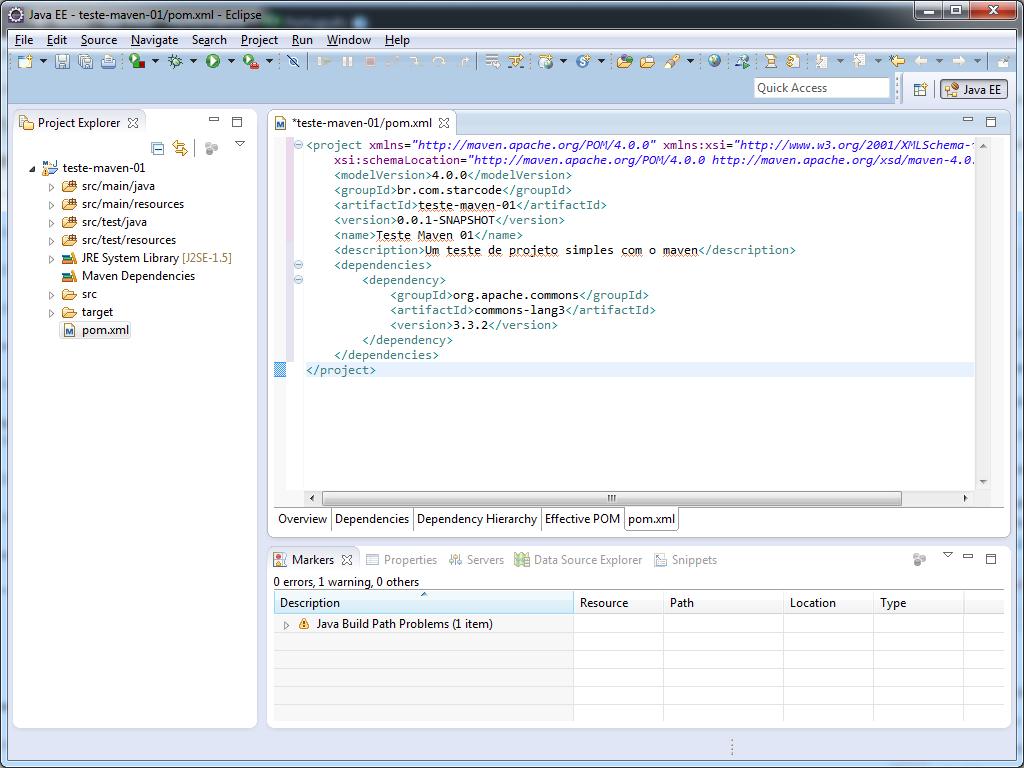Image resolution: width=1024 pixels, height=768 pixels.
Task: Collapse the teste-maven-01 project node
Action: [33, 168]
